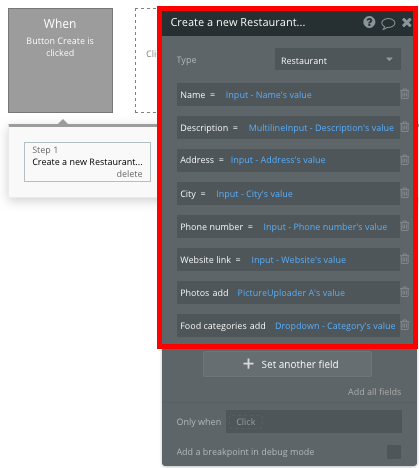Remove the Photos add field trash icon

point(405,292)
